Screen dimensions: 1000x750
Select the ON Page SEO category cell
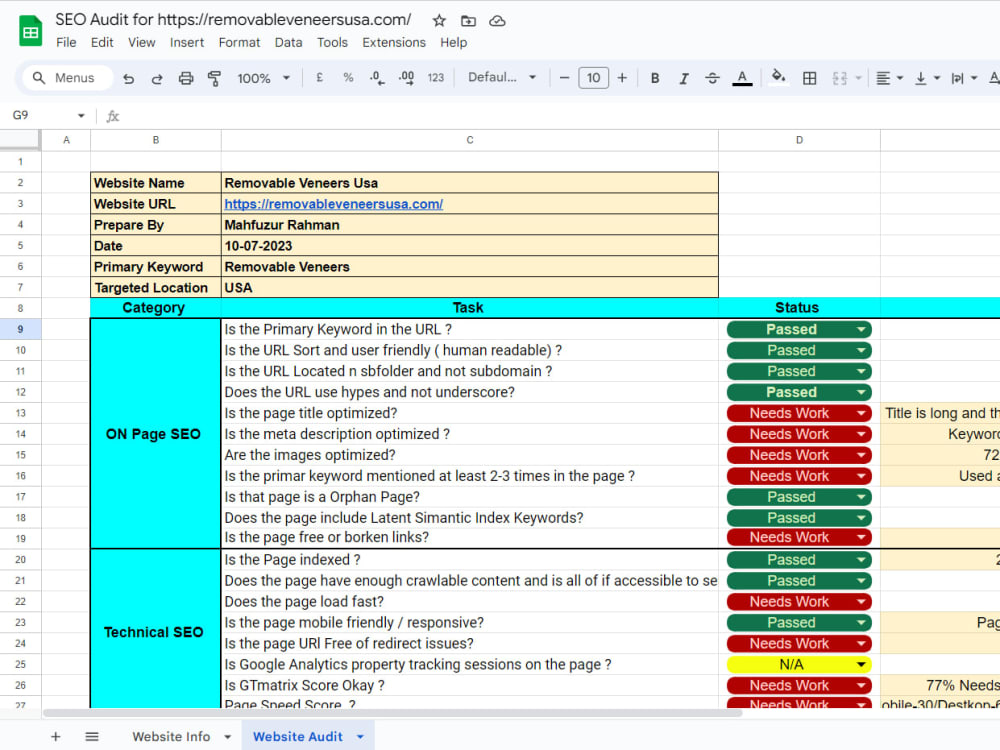155,434
